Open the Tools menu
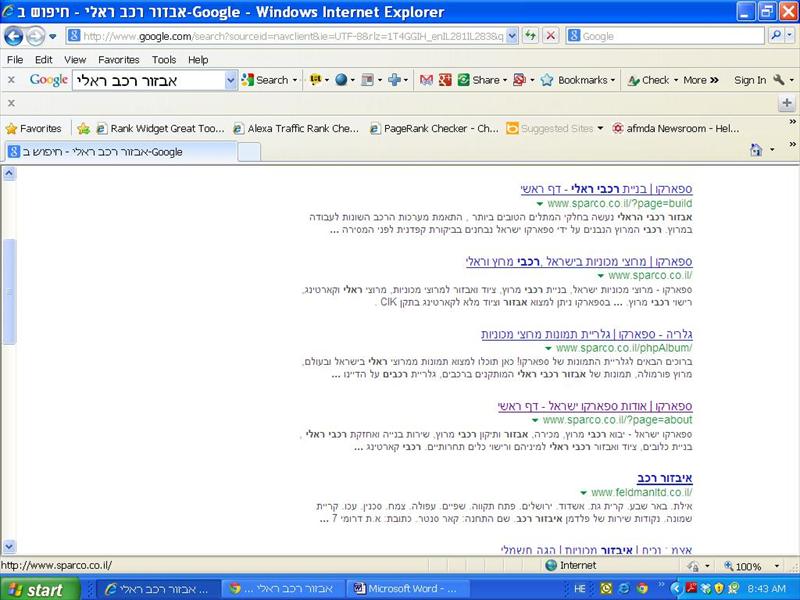 [164, 60]
